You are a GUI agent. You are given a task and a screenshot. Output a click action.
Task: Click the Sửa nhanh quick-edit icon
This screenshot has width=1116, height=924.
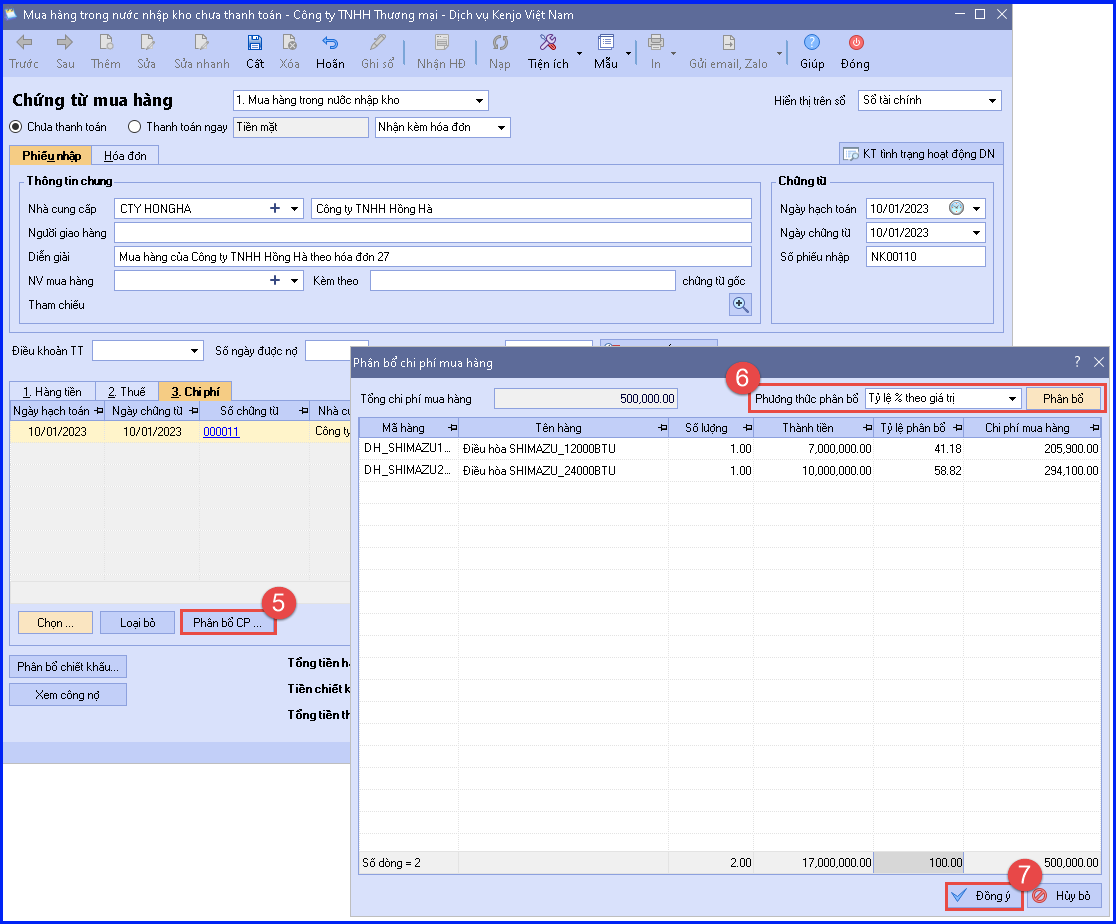[201, 43]
